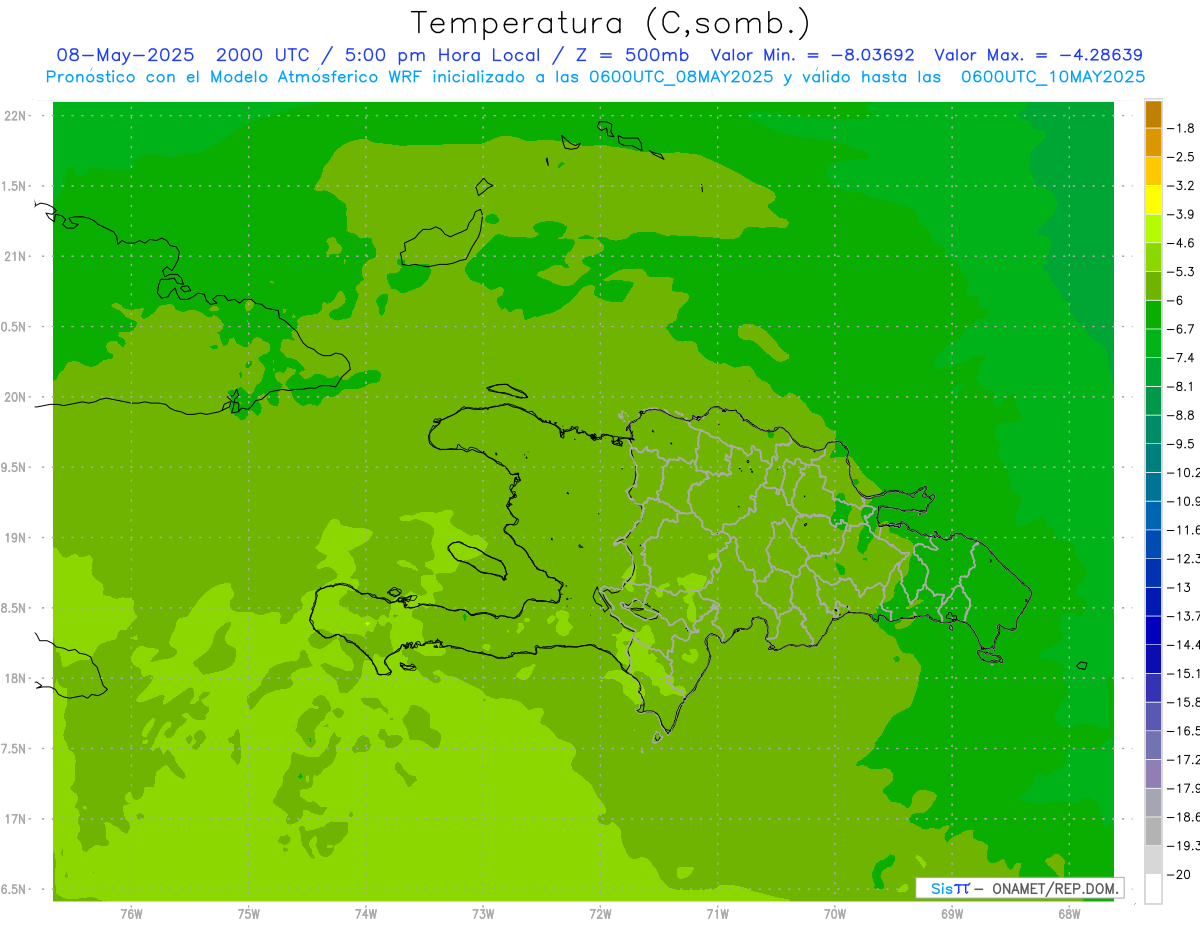Click the "ONAMET/REP.DOM." credit label
Image resolution: width=1200 pixels, height=927 pixels.
[x=1055, y=888]
